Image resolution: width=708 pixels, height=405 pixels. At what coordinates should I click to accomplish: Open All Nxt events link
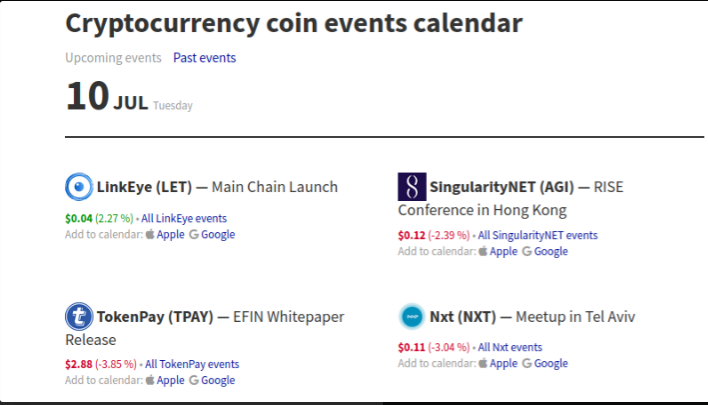510,347
